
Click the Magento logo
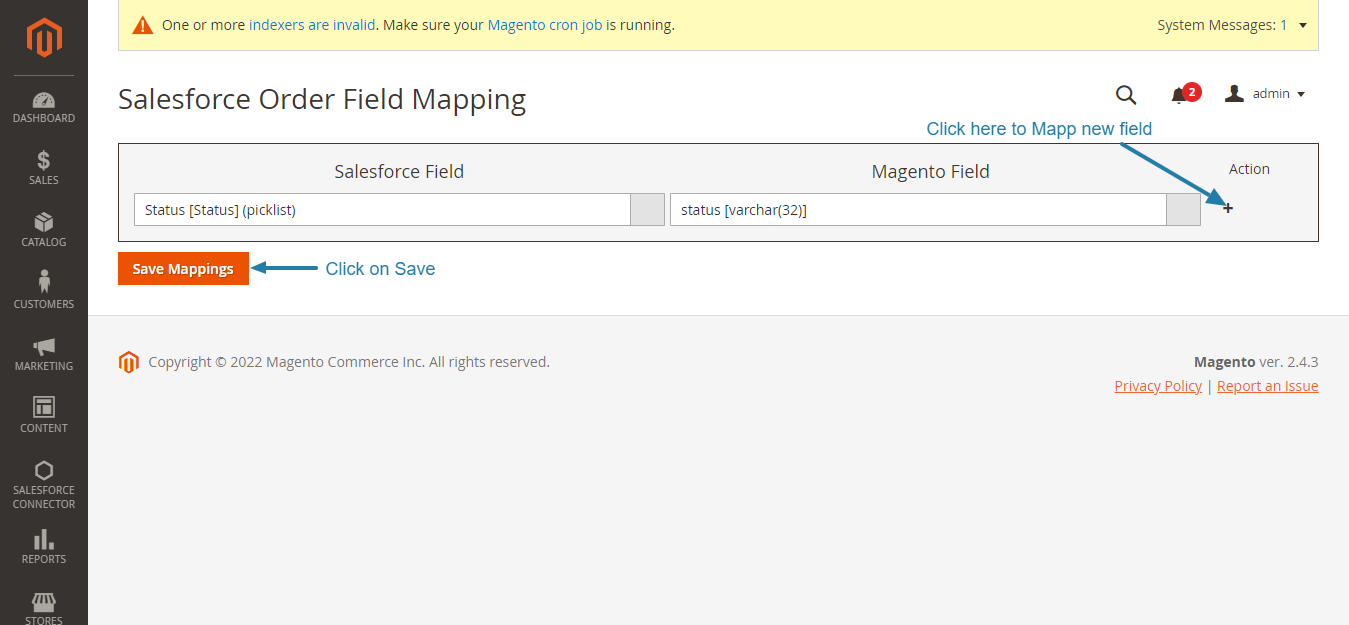pyautogui.click(x=43, y=38)
